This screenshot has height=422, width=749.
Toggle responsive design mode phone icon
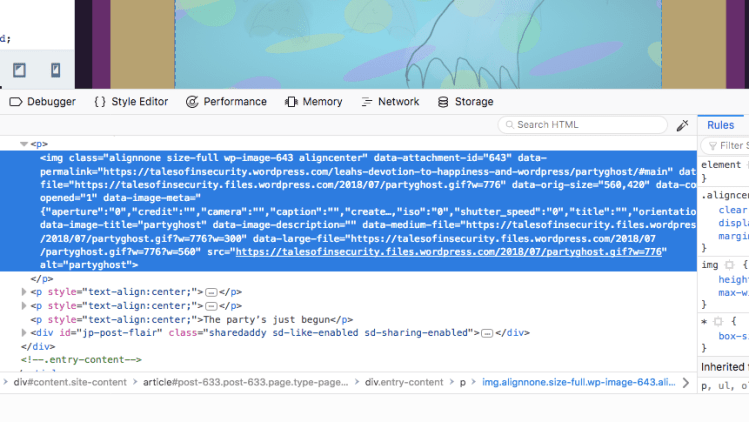pyautogui.click(x=55, y=70)
